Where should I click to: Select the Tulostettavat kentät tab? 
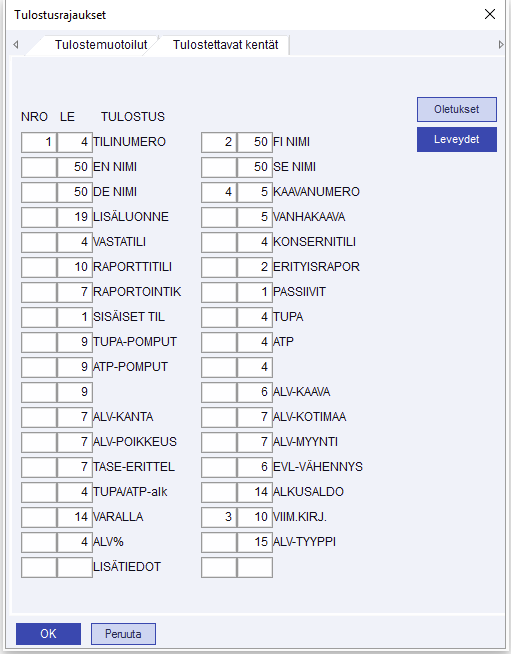pos(225,45)
